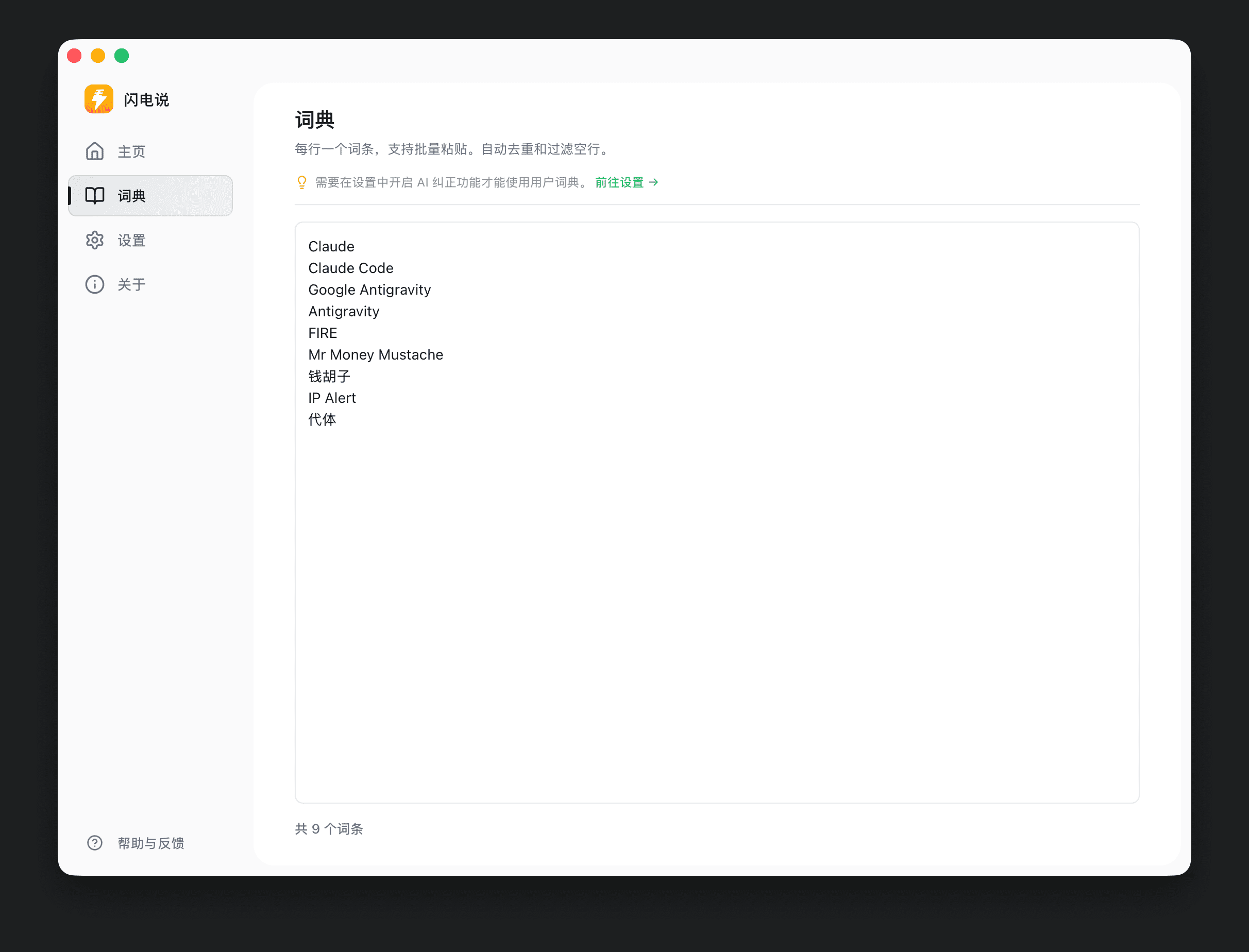Open the 主页 sidebar item

pyautogui.click(x=131, y=151)
